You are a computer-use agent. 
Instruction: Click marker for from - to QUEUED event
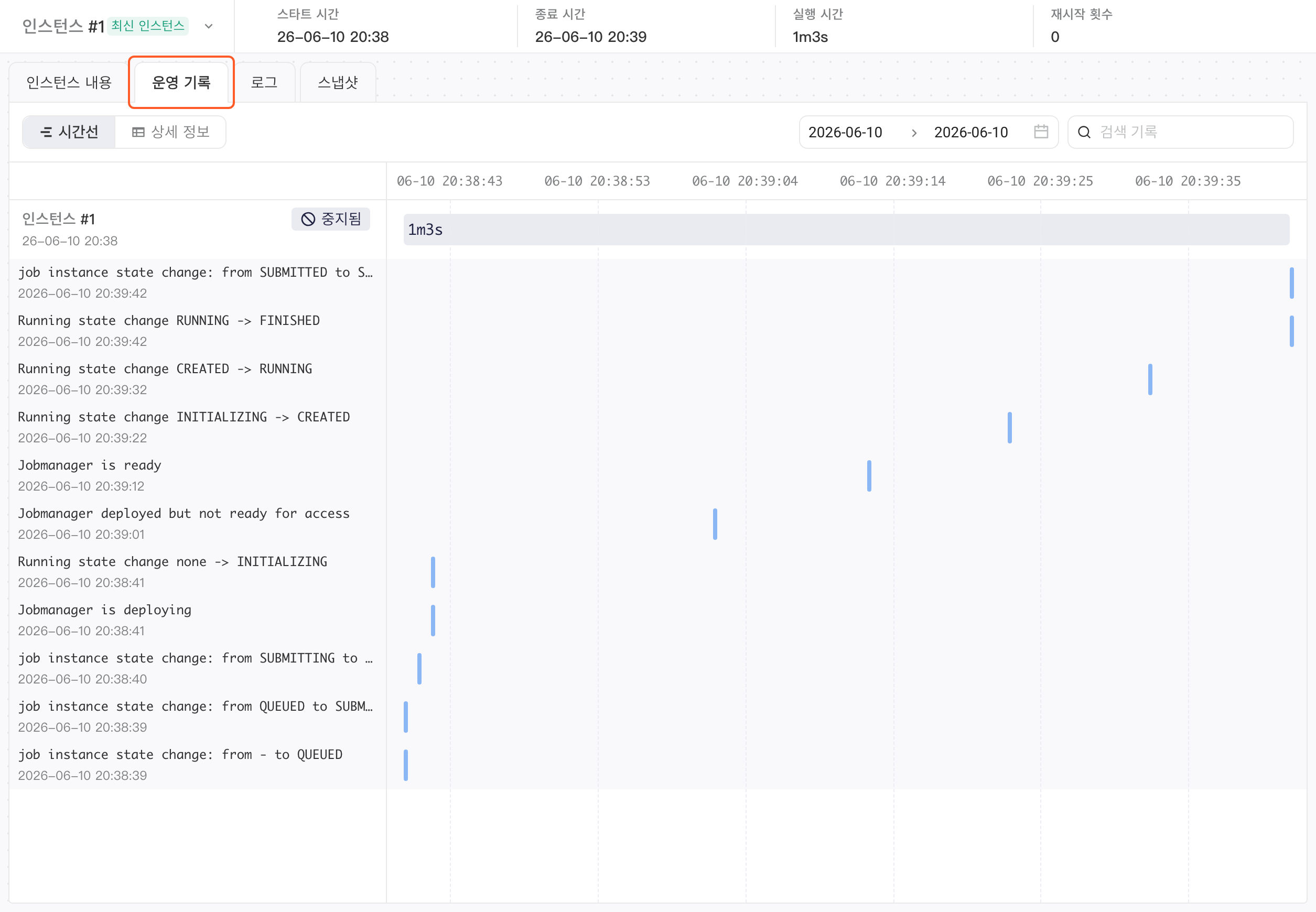[x=405, y=765]
